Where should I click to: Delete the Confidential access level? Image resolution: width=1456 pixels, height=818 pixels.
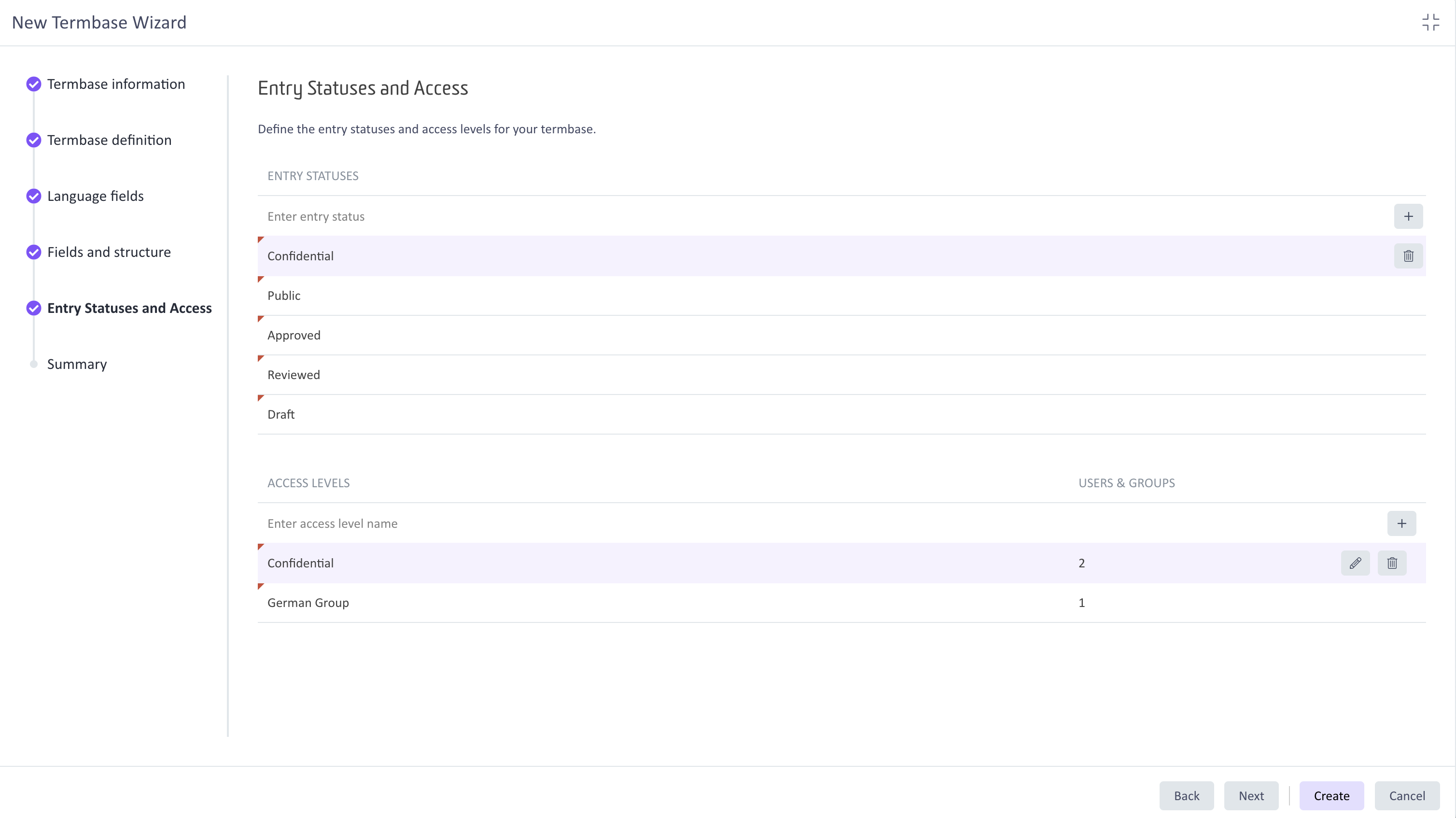(x=1392, y=563)
